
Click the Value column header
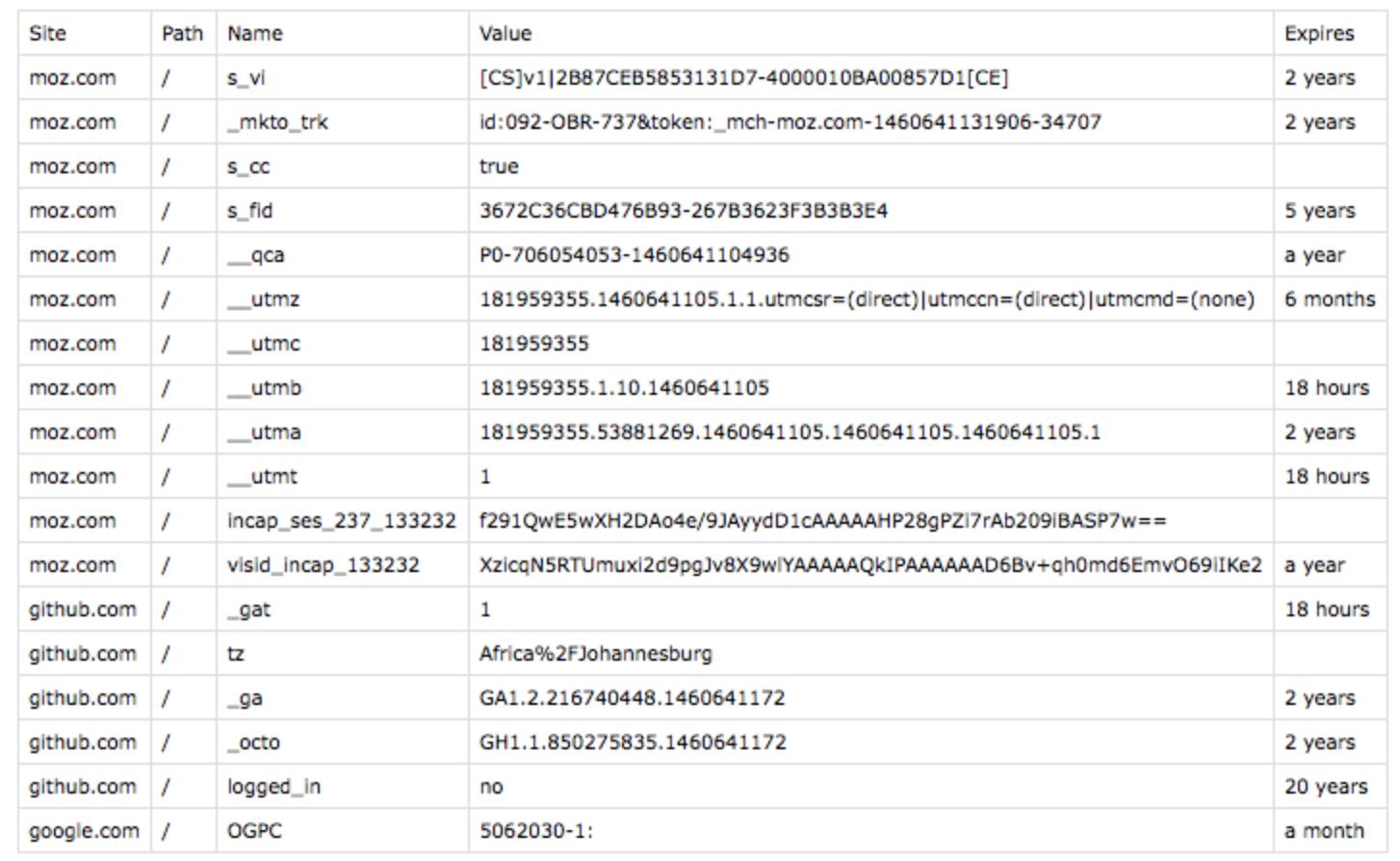click(x=506, y=34)
